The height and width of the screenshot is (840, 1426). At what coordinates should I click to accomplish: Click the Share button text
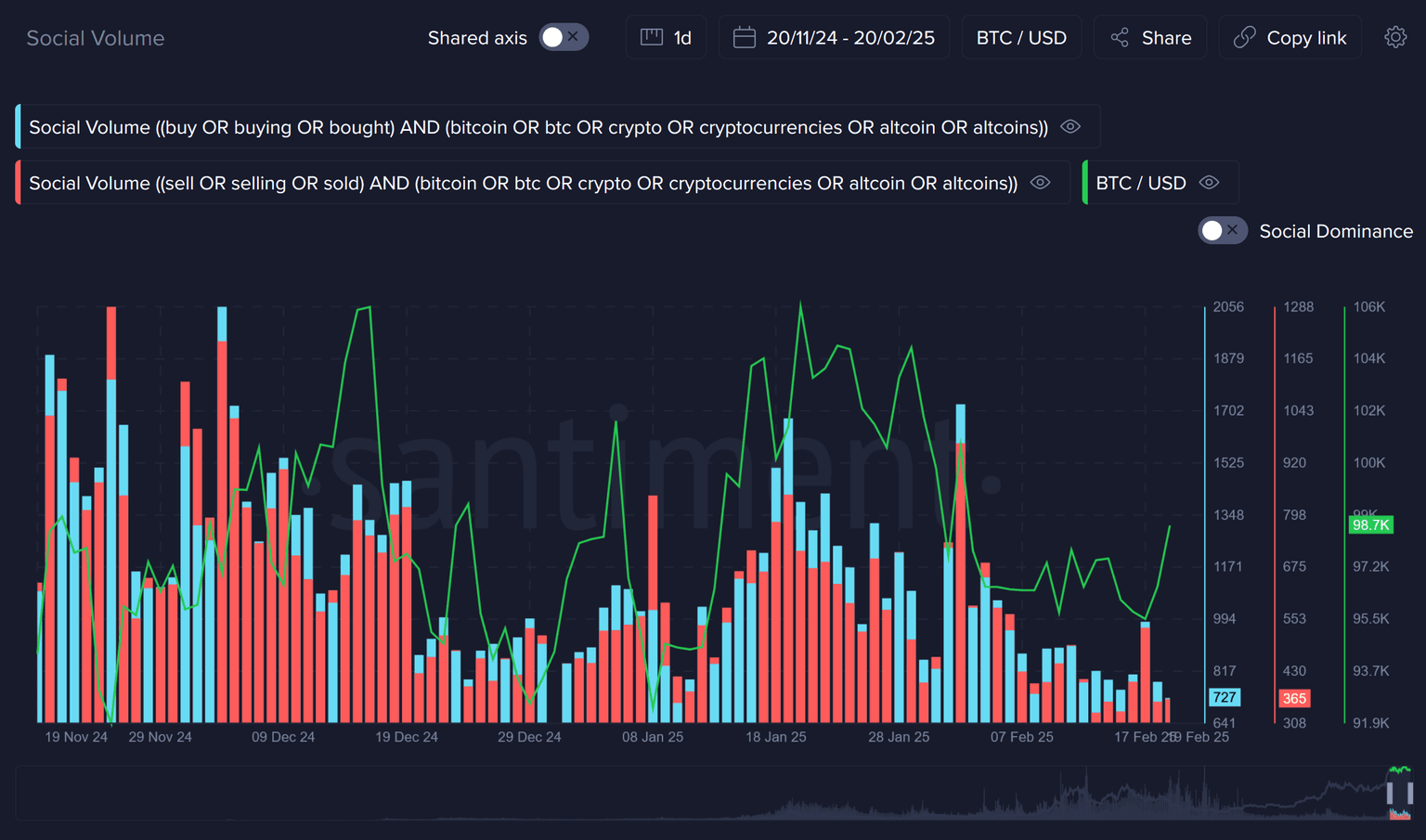(x=1166, y=38)
